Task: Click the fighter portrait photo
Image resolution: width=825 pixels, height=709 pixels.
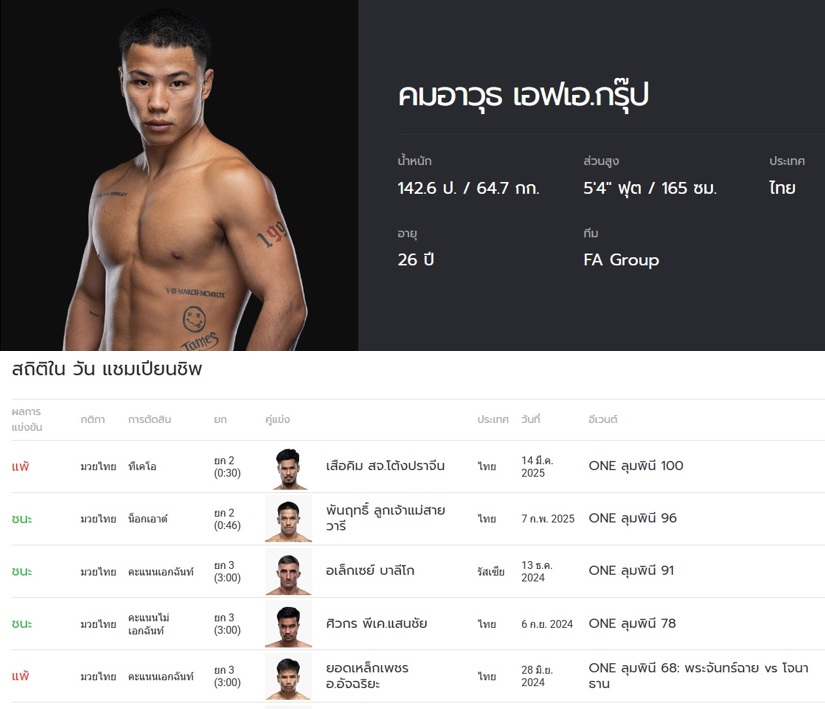Action: click(179, 175)
